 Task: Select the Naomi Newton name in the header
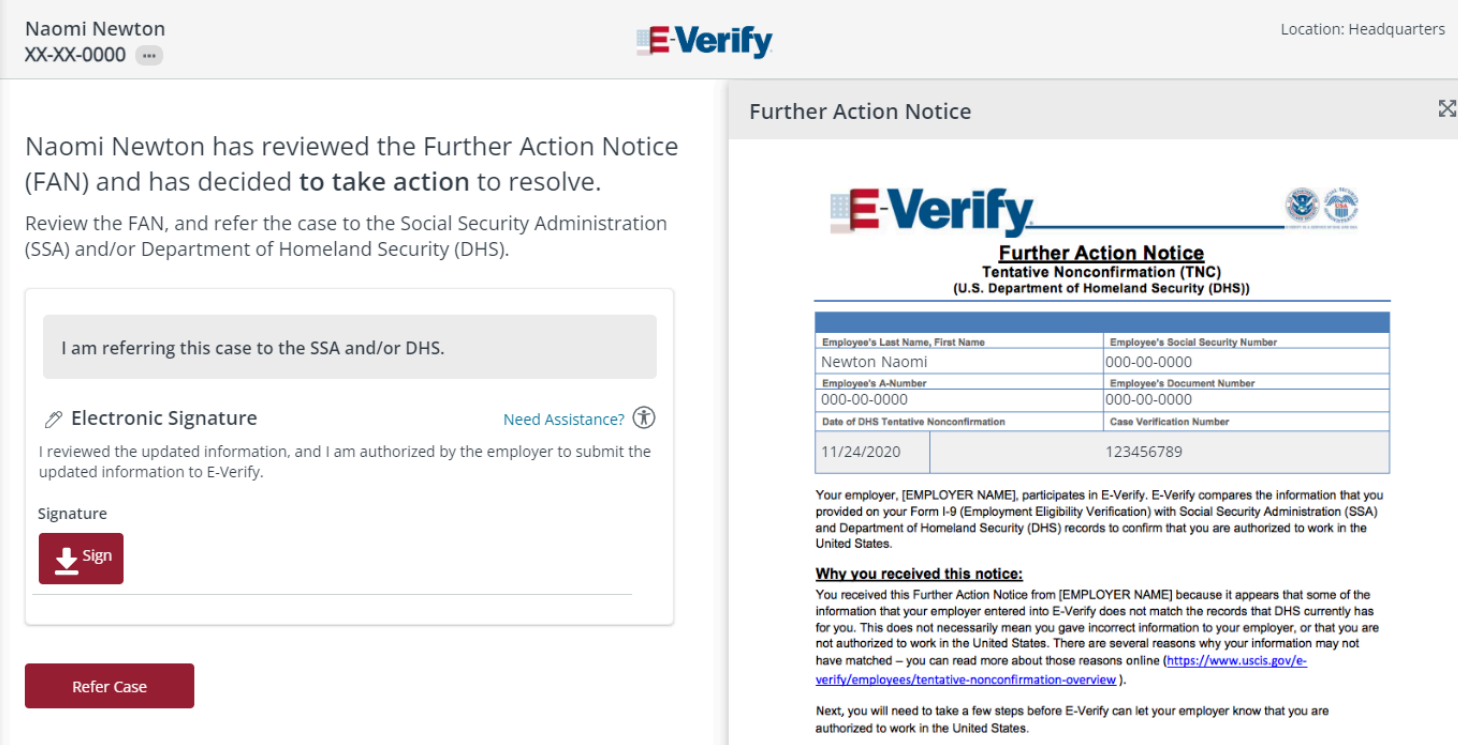pyautogui.click(x=95, y=28)
